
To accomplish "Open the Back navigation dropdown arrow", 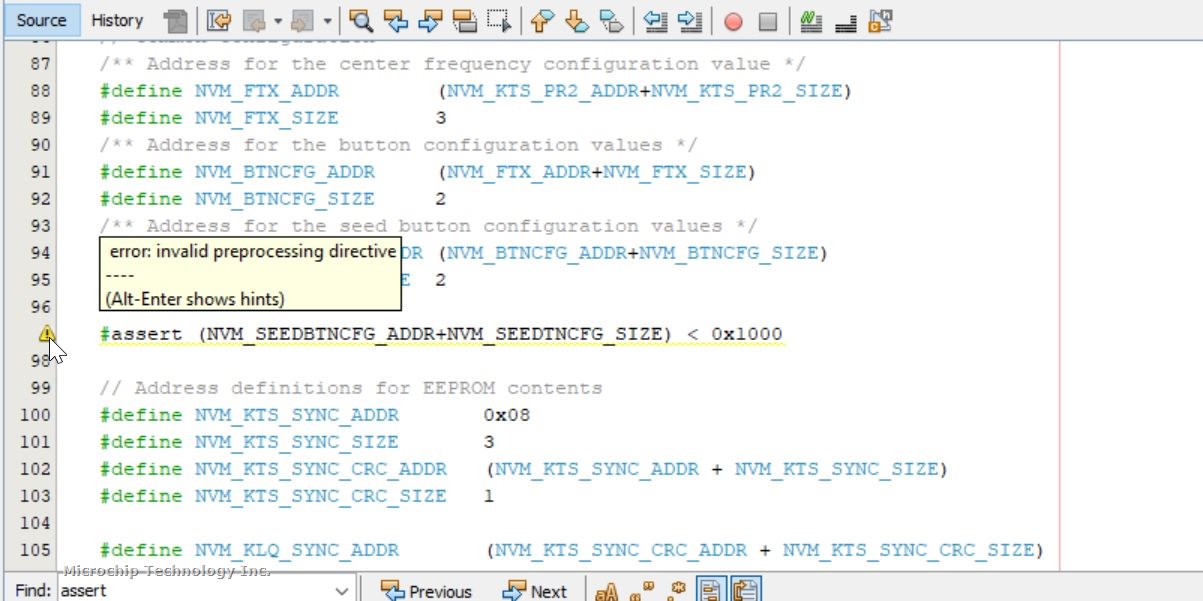I will (277, 20).
